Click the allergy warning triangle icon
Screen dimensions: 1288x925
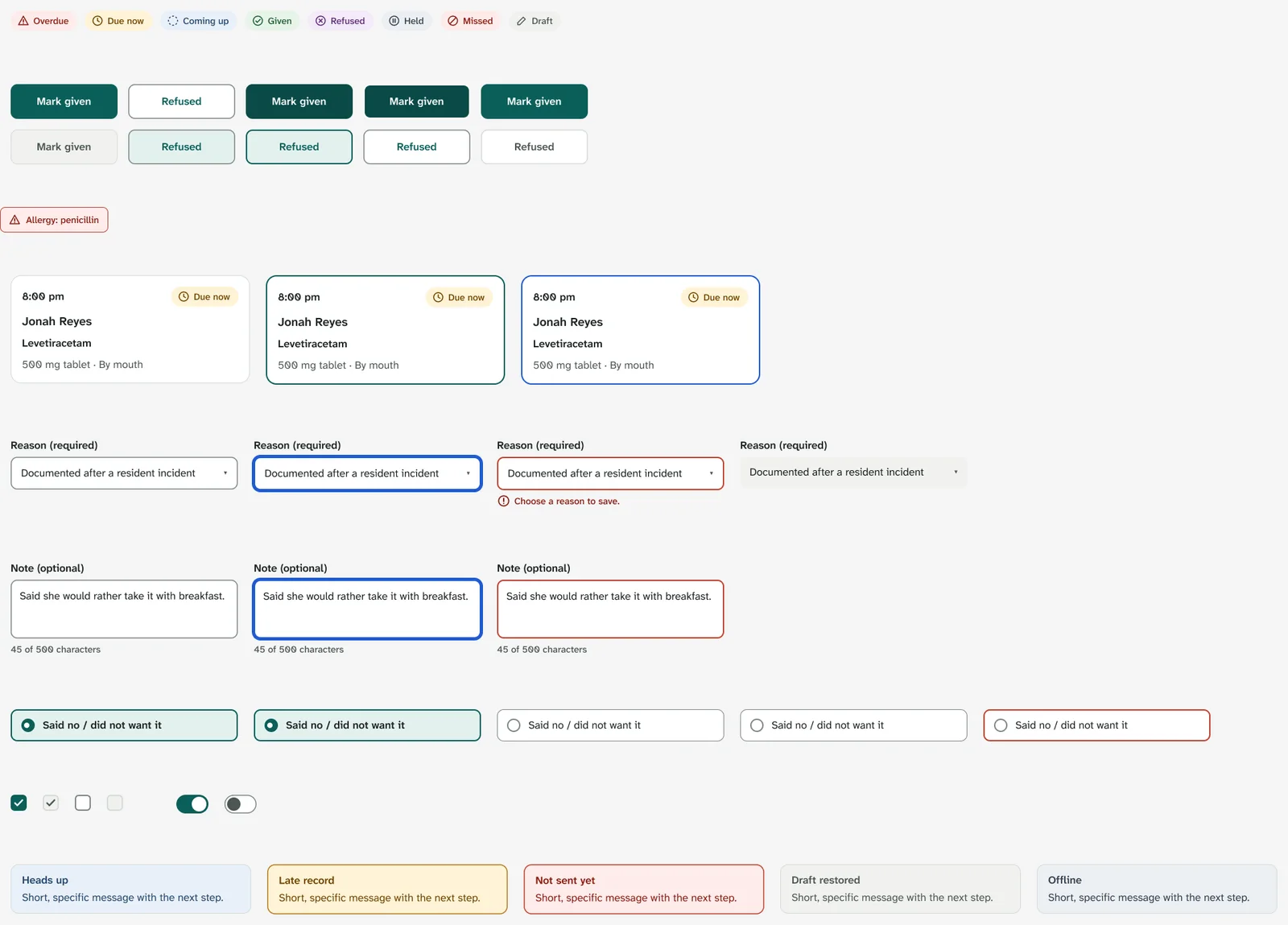point(14,220)
